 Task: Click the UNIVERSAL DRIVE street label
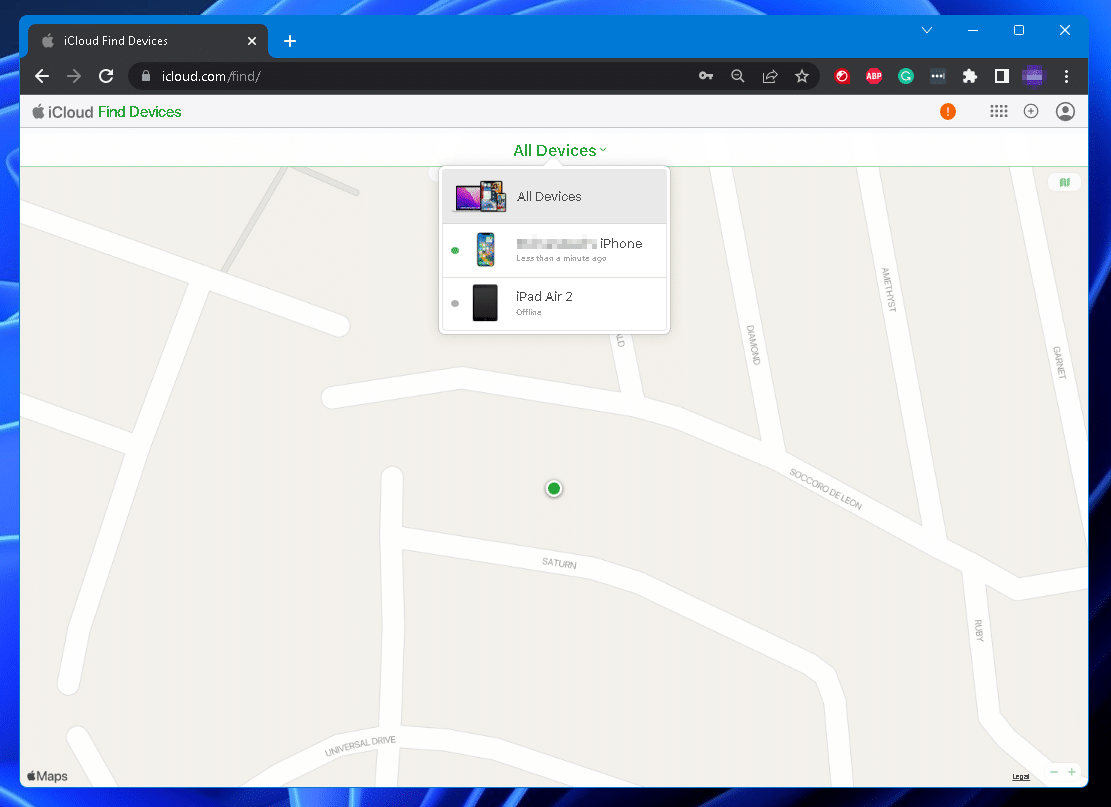360,745
